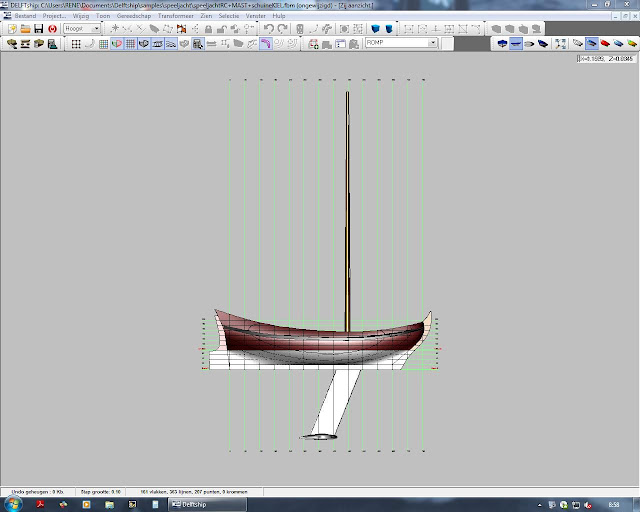Click the add point star icon

pos(115,29)
